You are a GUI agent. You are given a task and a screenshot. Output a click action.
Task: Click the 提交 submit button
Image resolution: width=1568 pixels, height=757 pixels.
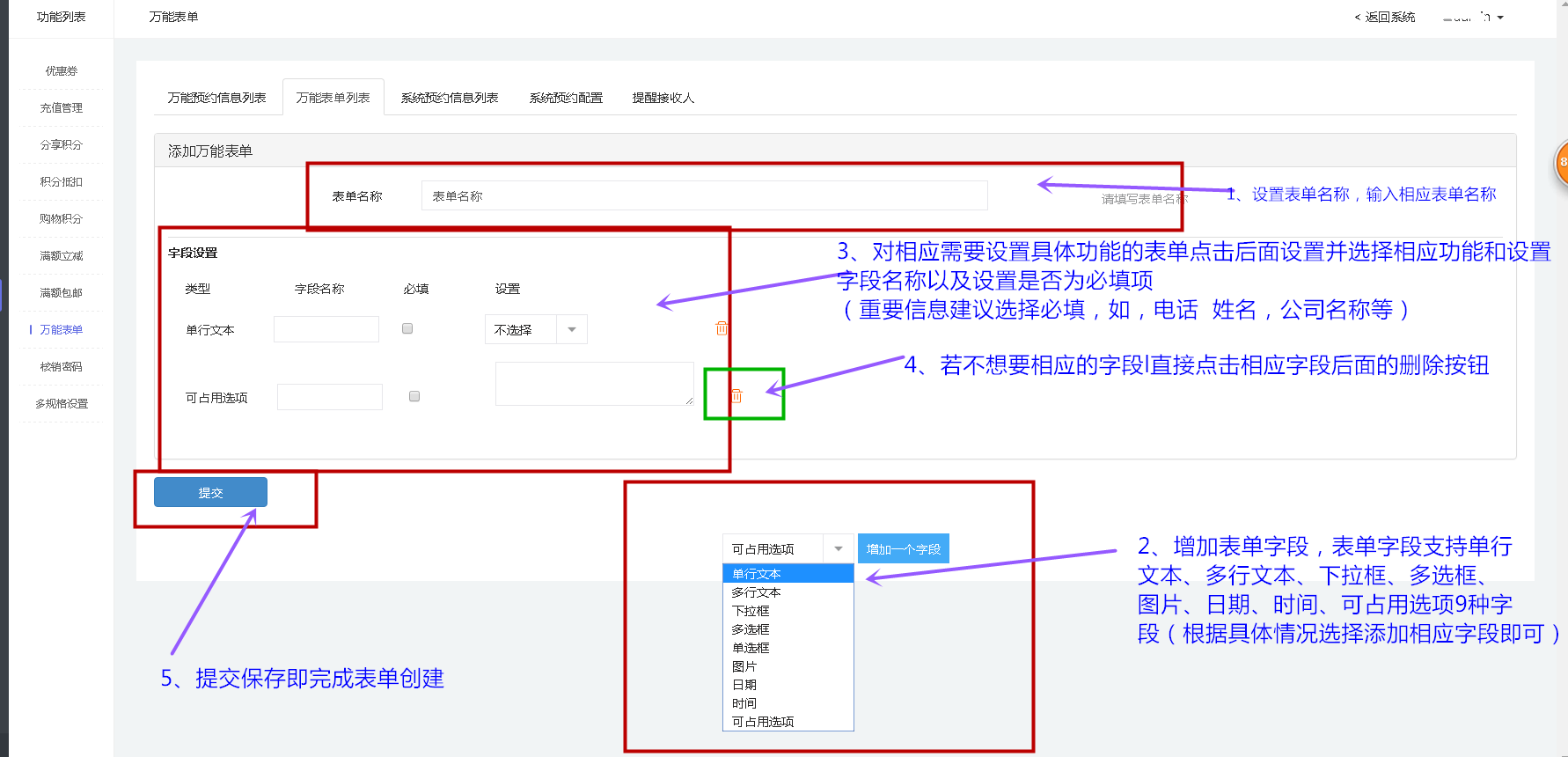tap(210, 493)
